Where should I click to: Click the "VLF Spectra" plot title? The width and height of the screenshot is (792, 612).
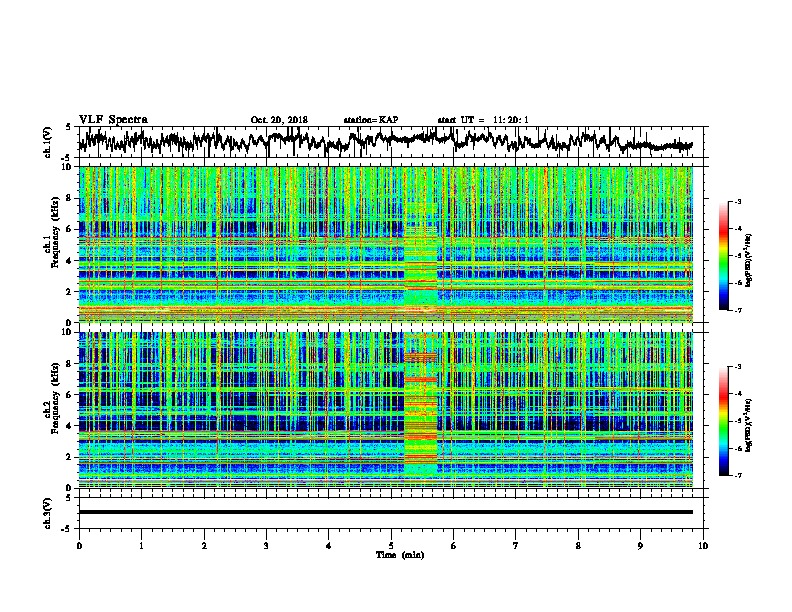(113, 120)
